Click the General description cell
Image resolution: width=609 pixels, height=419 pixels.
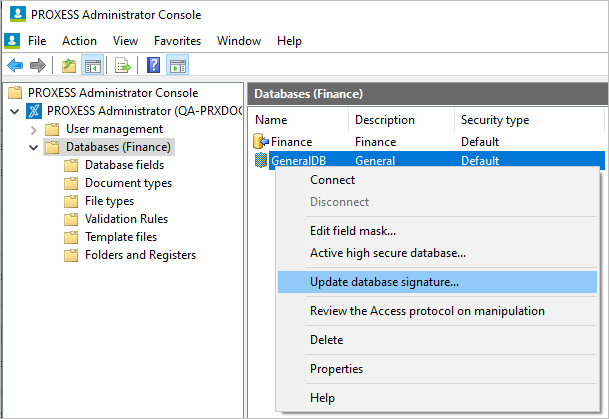click(375, 160)
